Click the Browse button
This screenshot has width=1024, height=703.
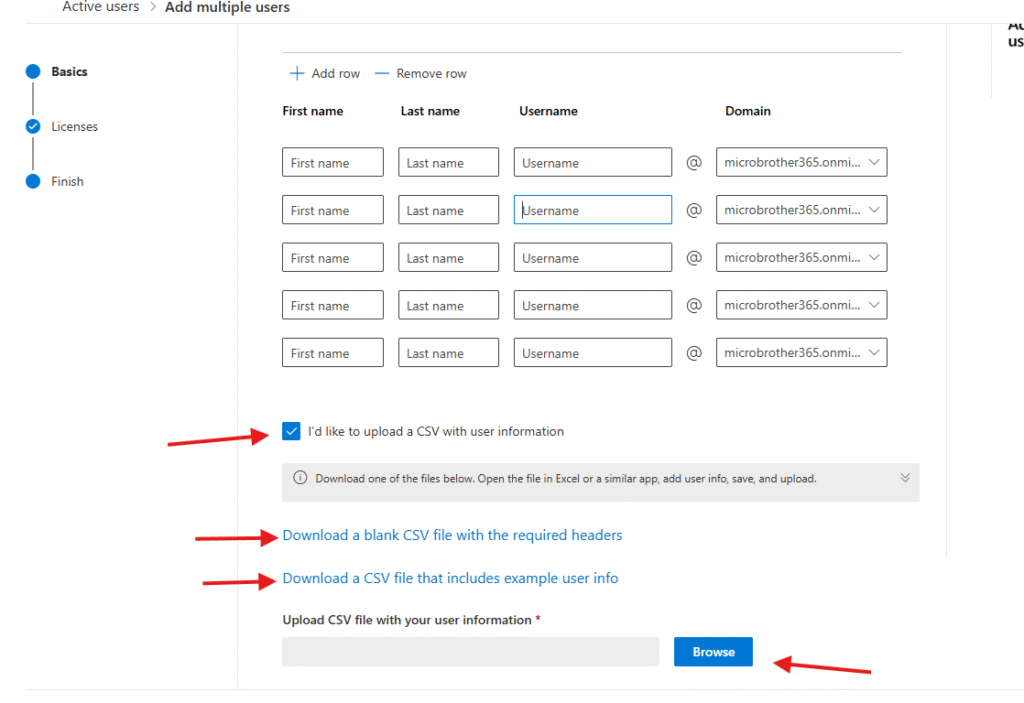click(x=713, y=652)
